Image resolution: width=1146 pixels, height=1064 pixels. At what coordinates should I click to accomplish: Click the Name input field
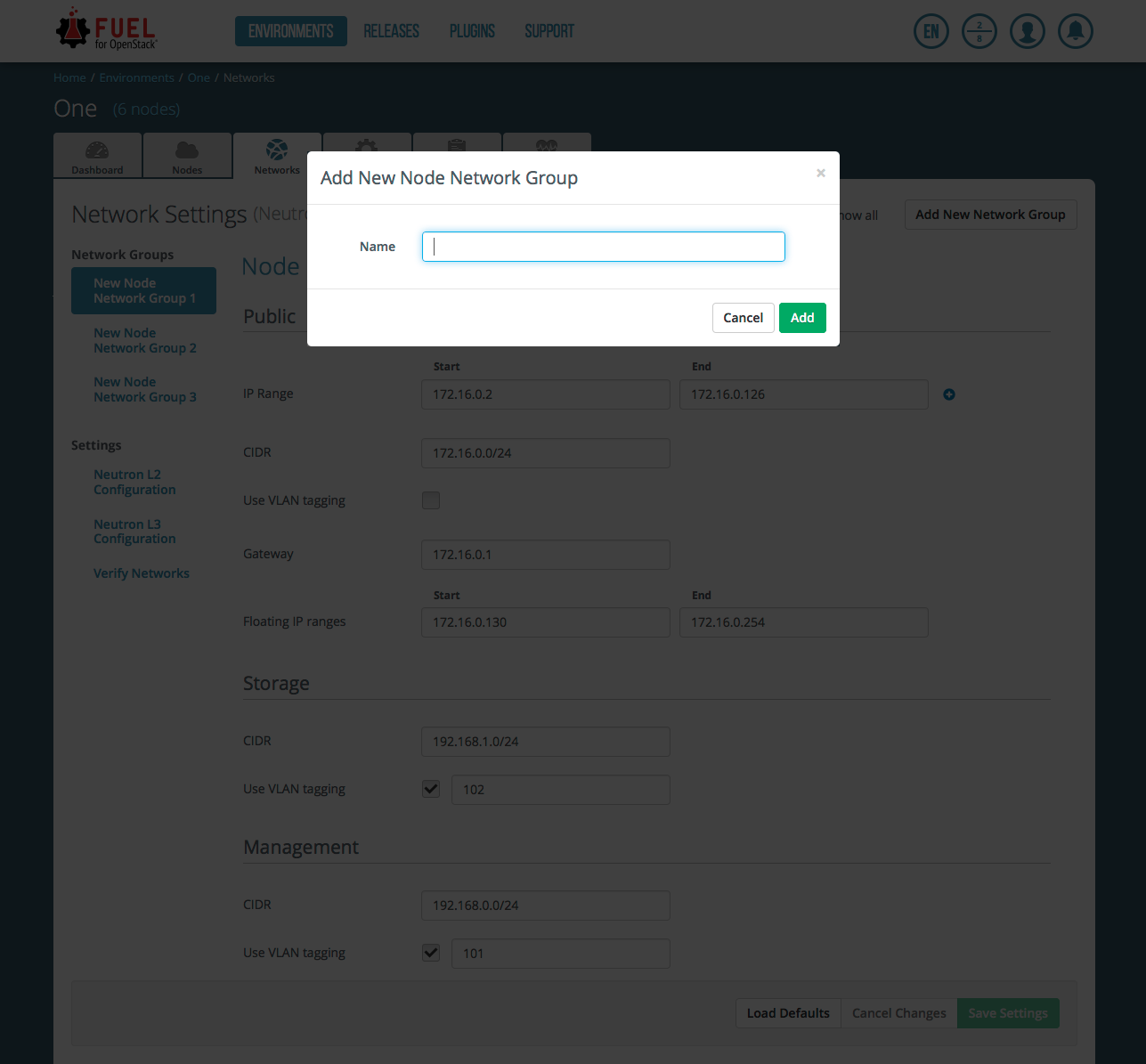point(603,247)
